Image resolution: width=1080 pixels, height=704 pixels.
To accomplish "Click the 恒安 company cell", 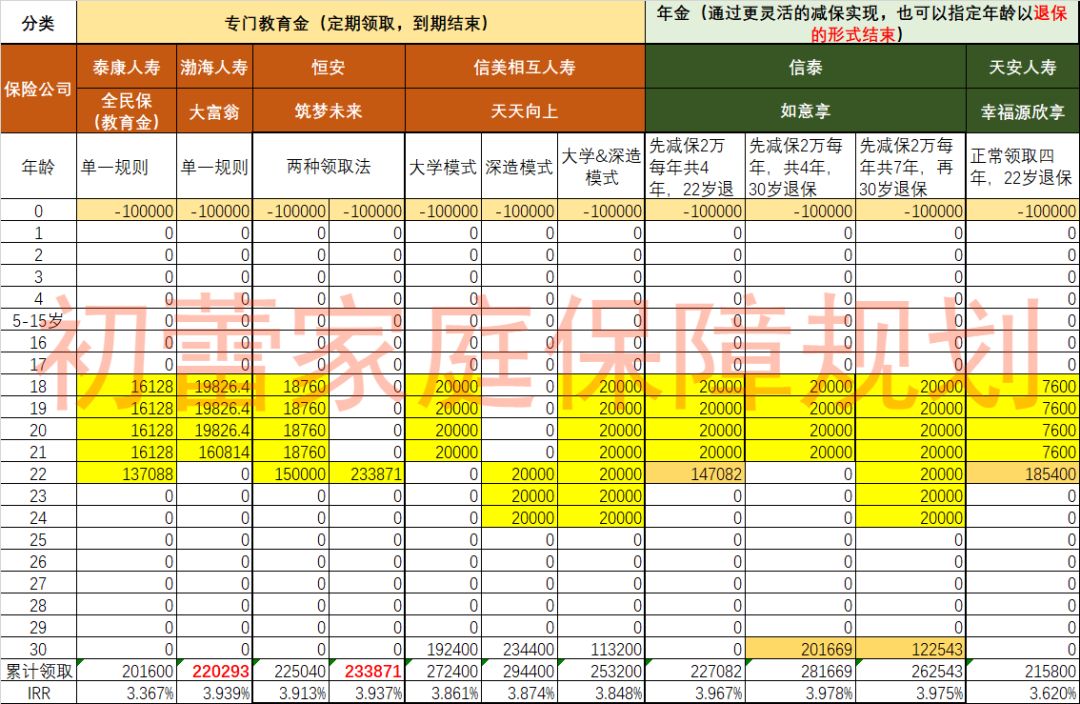I will coord(329,67).
